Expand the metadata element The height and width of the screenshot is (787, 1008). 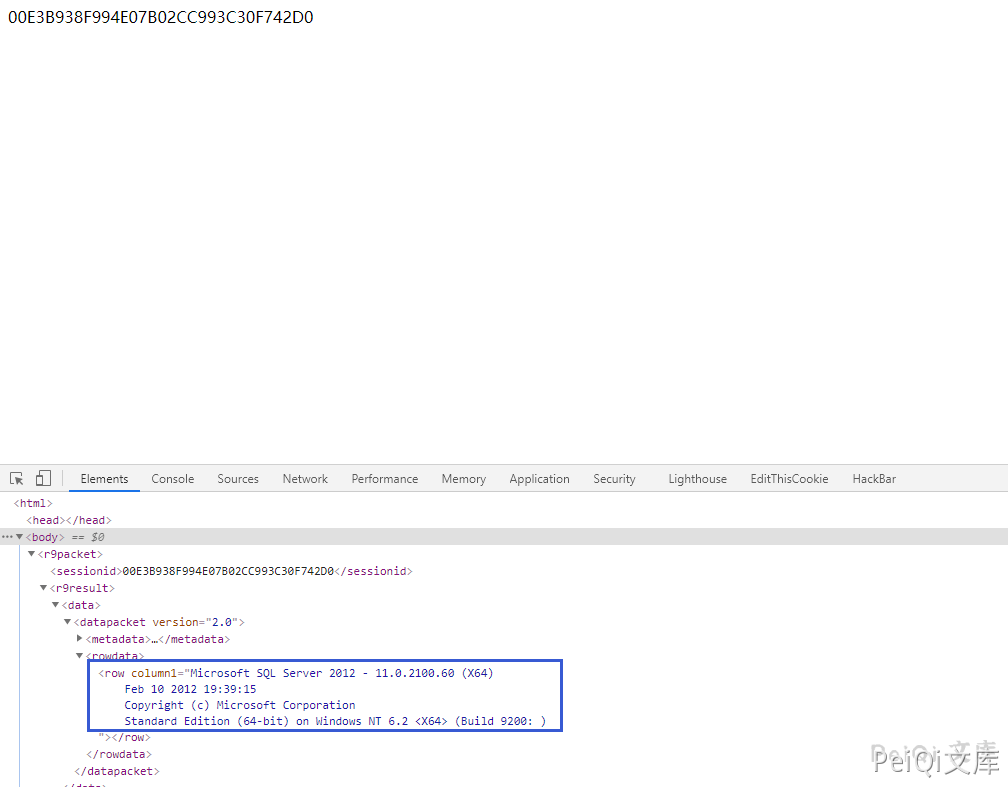[x=79, y=639]
